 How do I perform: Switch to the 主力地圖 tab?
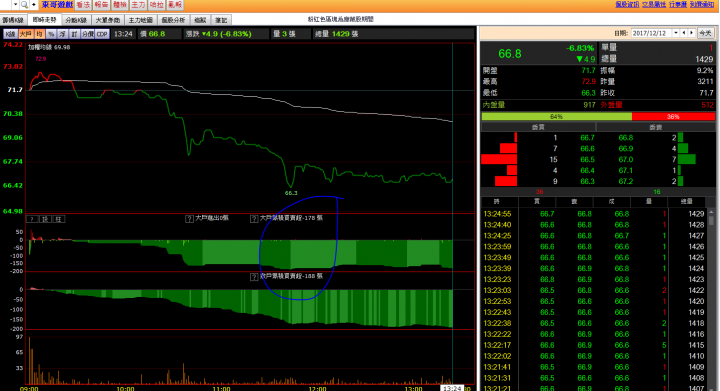coord(141,20)
